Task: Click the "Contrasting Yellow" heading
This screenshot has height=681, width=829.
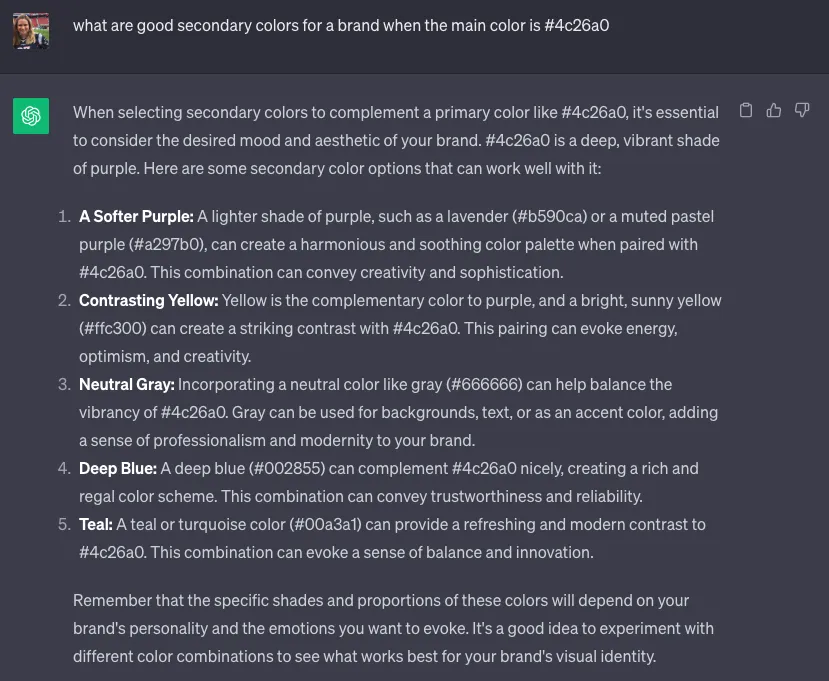Action: pyautogui.click(x=148, y=300)
